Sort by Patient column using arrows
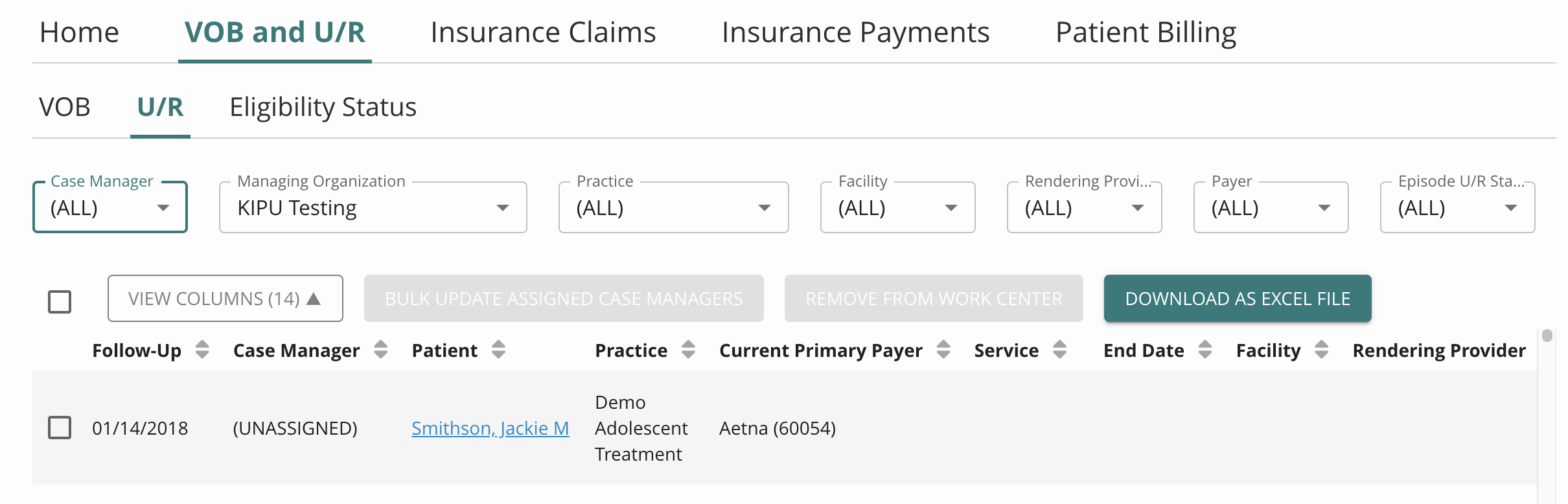Image resolution: width=1568 pixels, height=504 pixels. [x=498, y=350]
